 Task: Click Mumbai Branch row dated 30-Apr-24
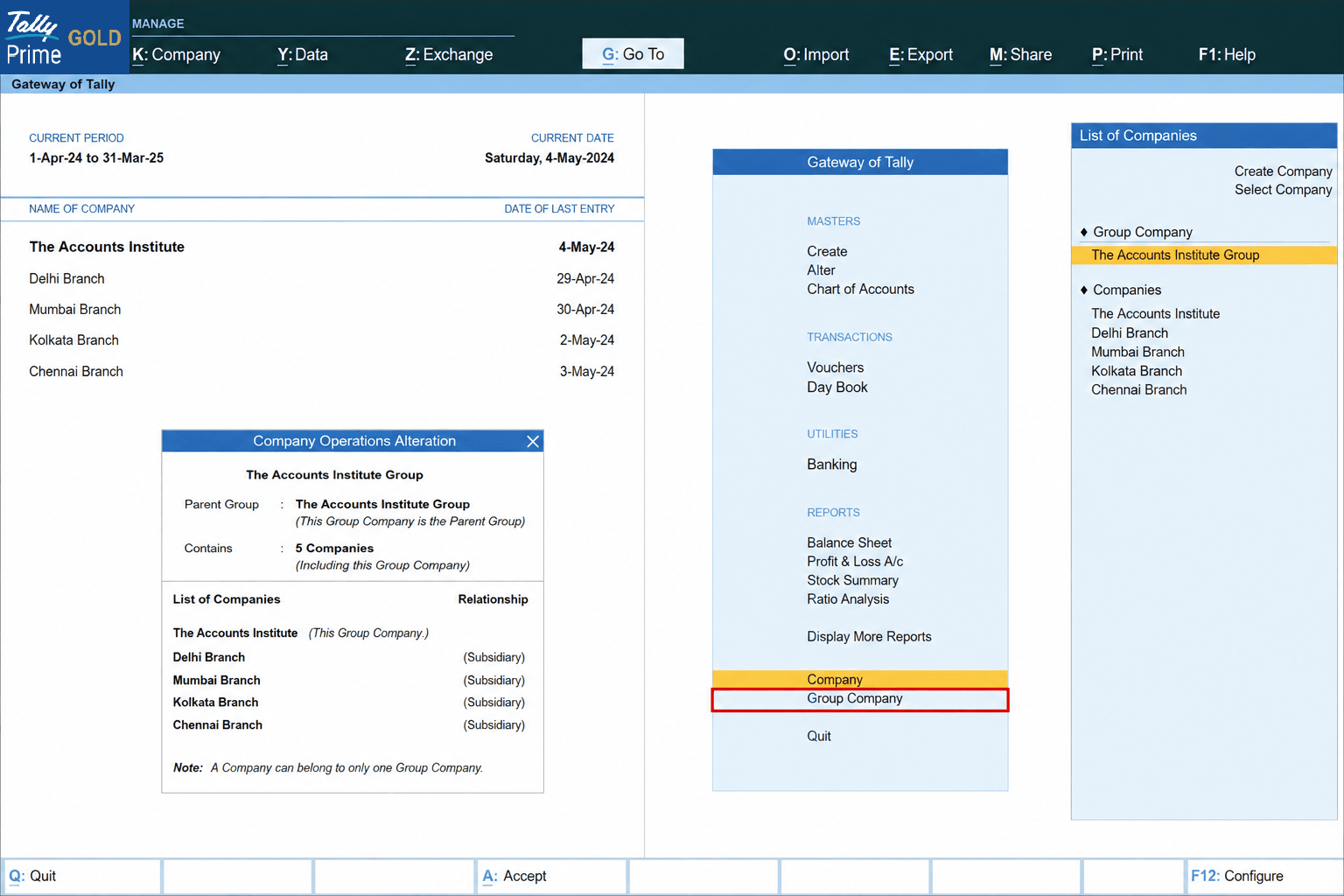click(x=321, y=310)
